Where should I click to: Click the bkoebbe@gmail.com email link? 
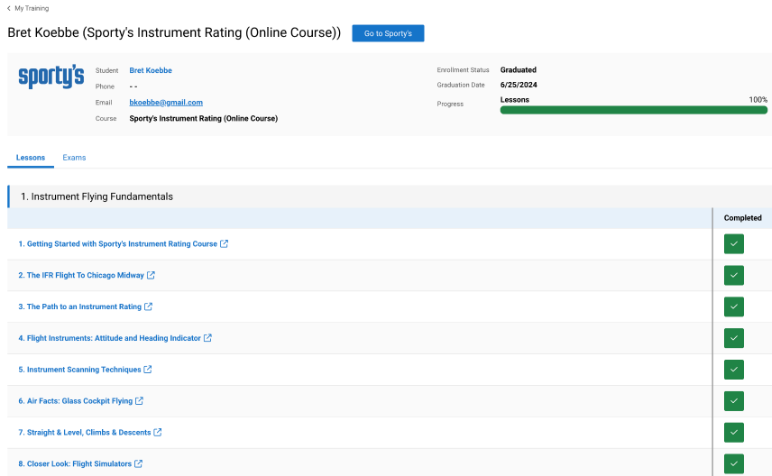(166, 102)
